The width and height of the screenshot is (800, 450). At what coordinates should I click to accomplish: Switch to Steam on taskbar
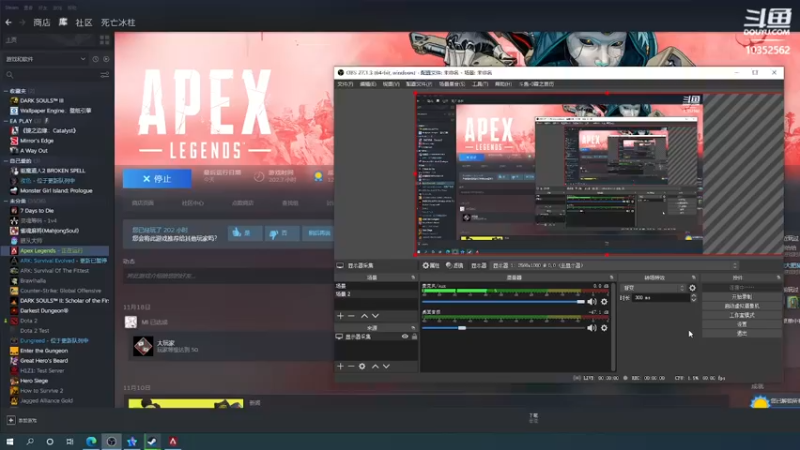(x=152, y=441)
